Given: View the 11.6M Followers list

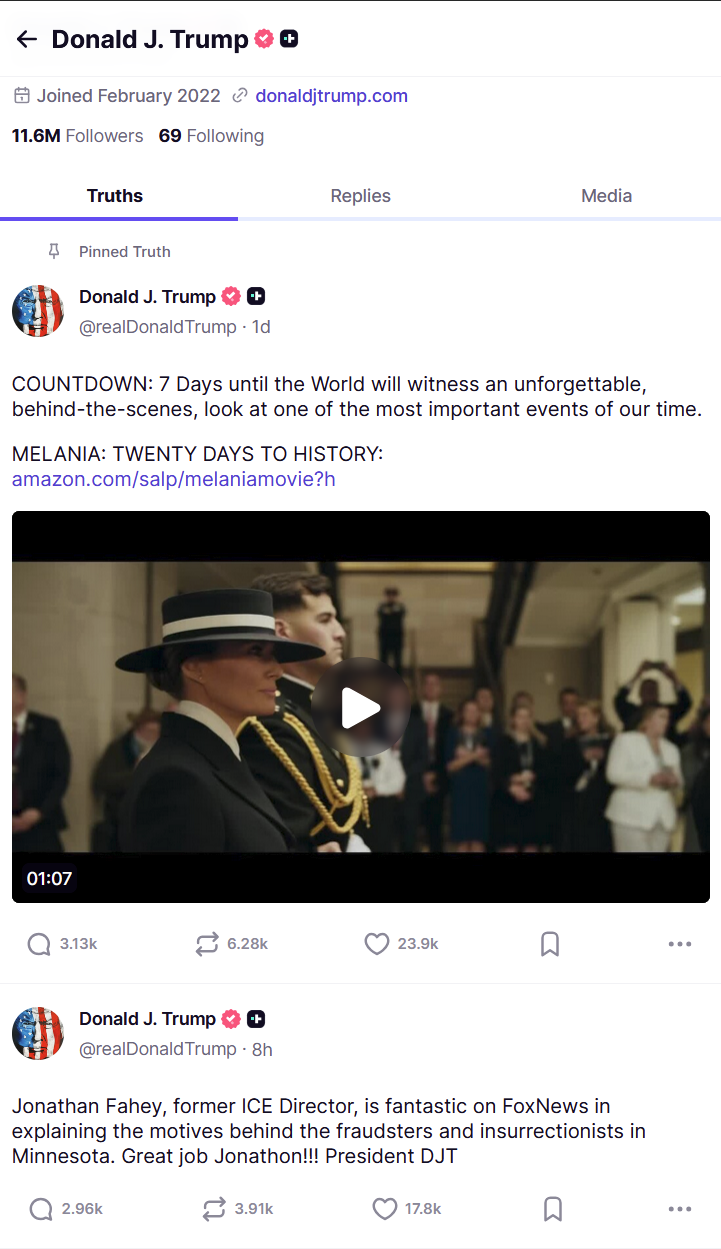Looking at the screenshot, I should pos(77,136).
